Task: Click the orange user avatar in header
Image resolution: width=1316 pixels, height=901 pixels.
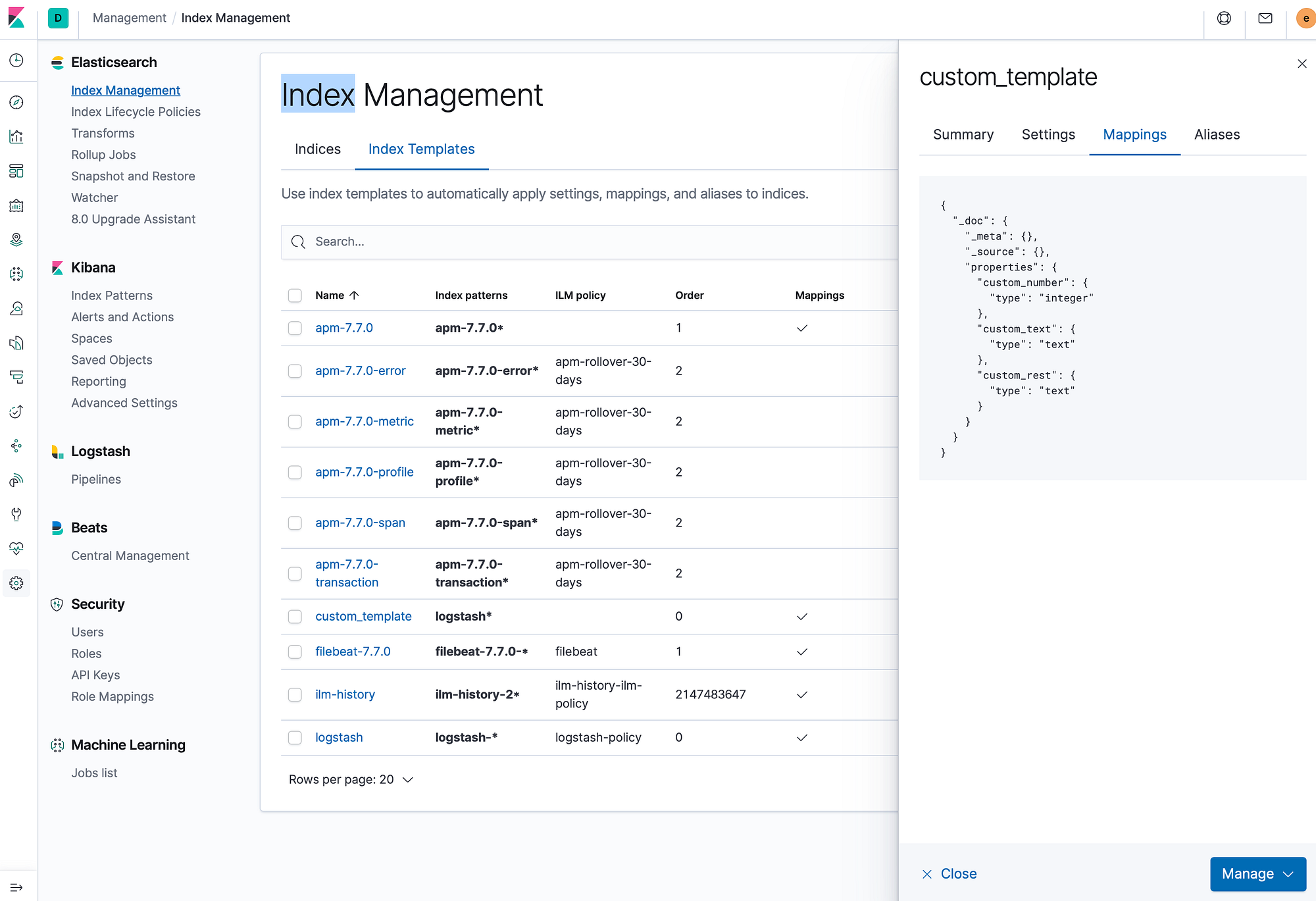Action: click(1305, 18)
